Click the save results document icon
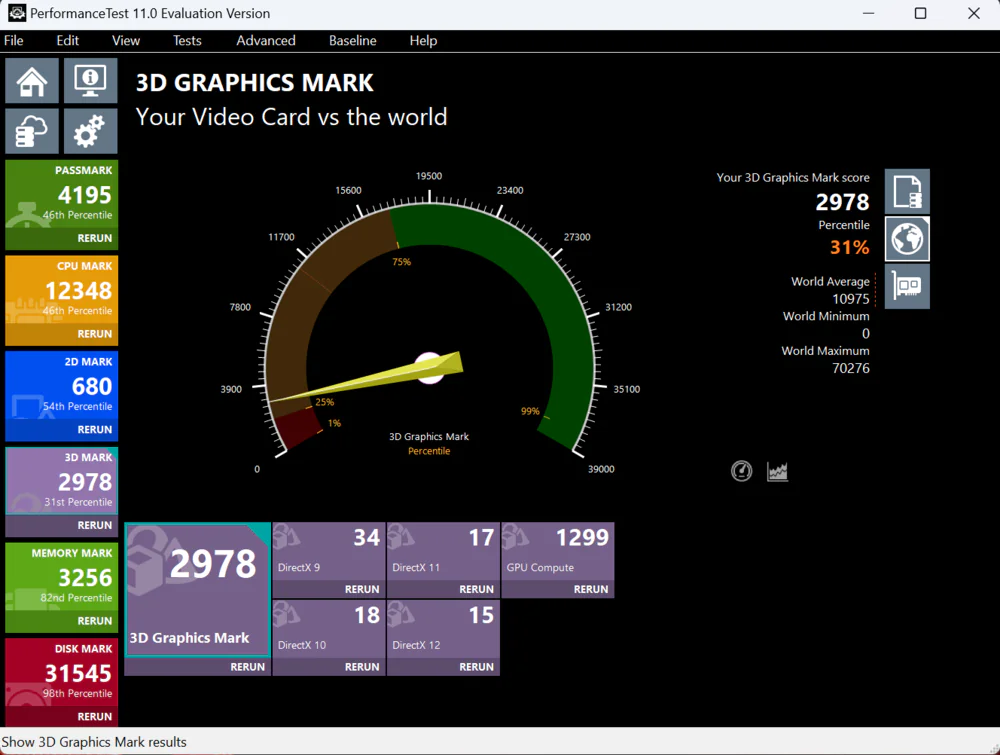Viewport: 1000px width, 755px height. (x=907, y=191)
